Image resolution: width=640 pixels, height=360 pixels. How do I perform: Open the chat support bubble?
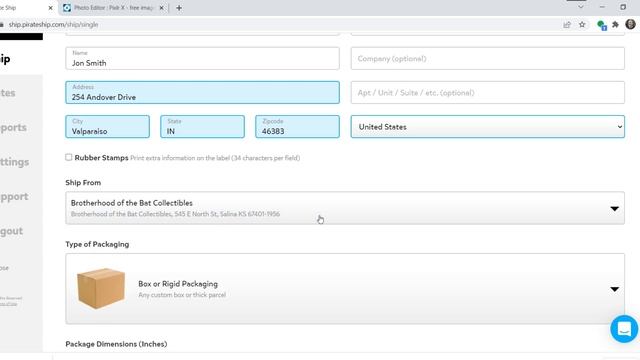tap(624, 329)
